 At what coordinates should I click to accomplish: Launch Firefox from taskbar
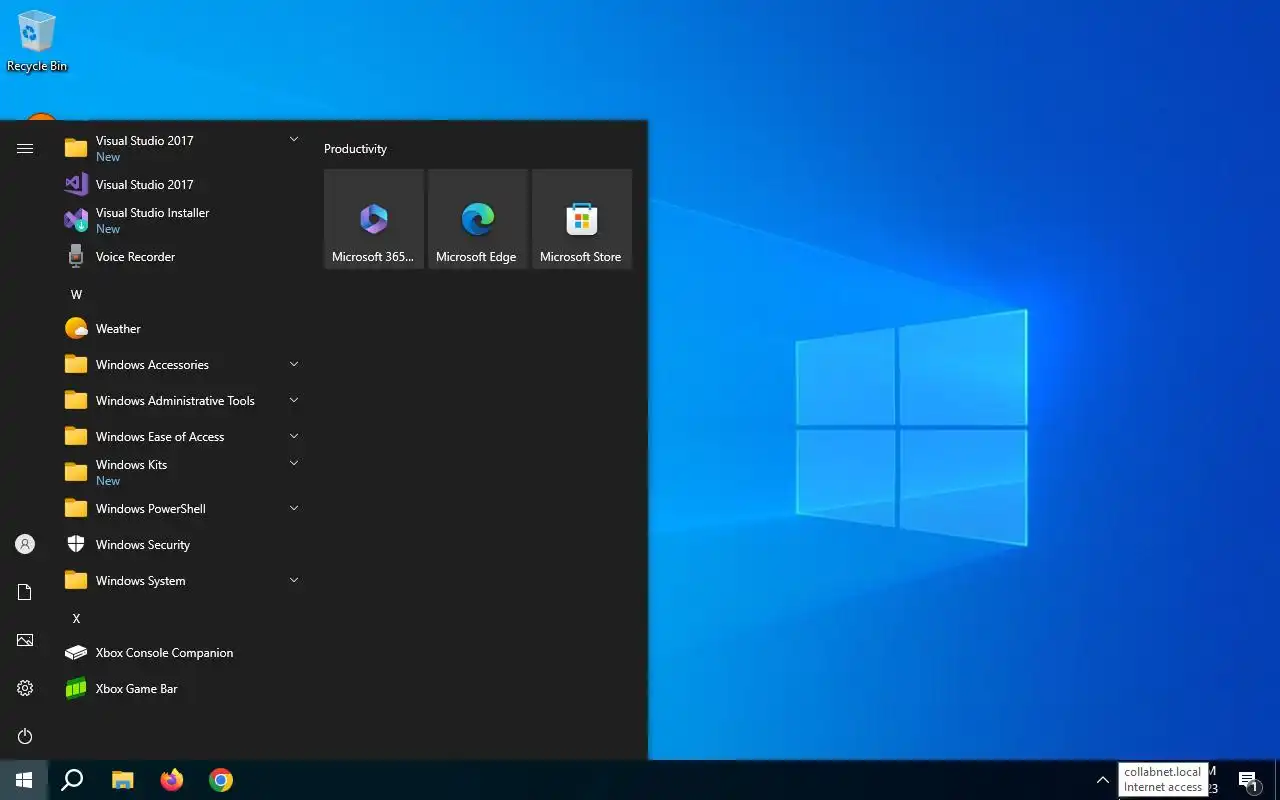(172, 780)
